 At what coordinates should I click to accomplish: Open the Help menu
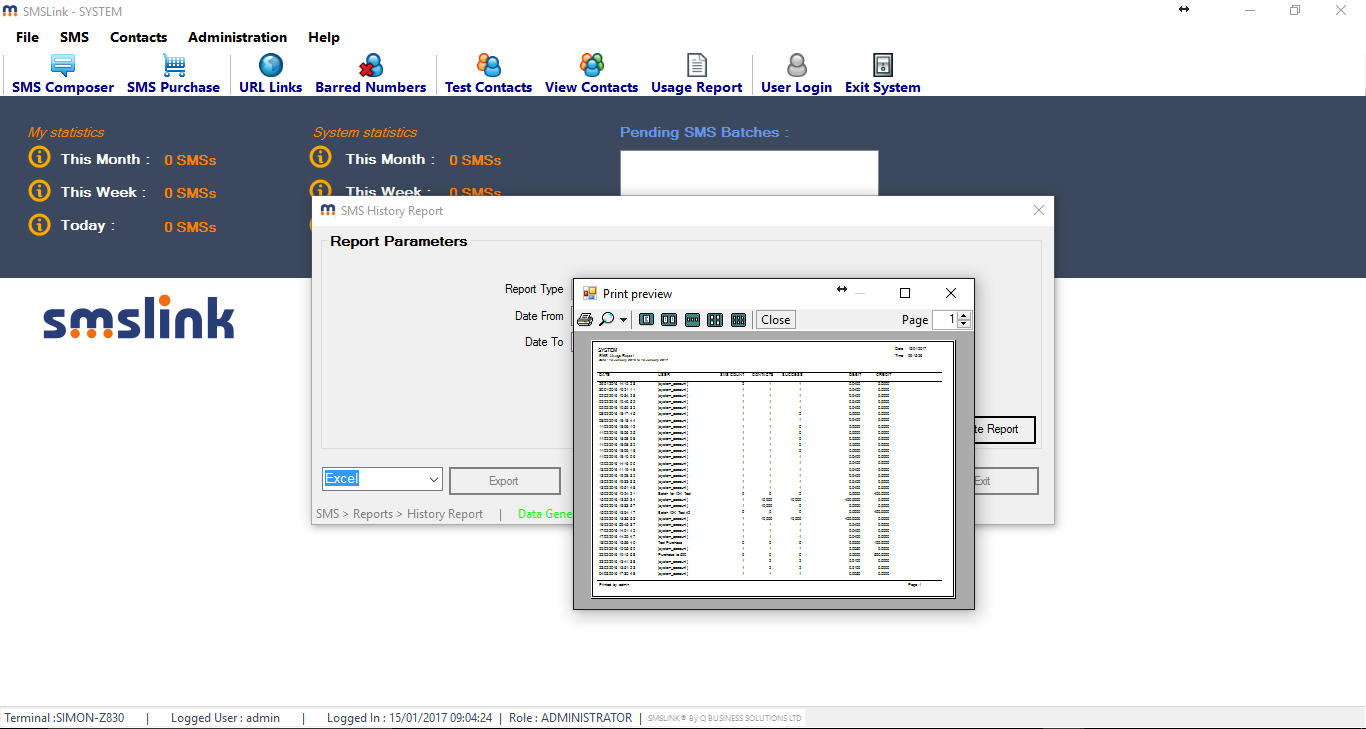coord(324,37)
